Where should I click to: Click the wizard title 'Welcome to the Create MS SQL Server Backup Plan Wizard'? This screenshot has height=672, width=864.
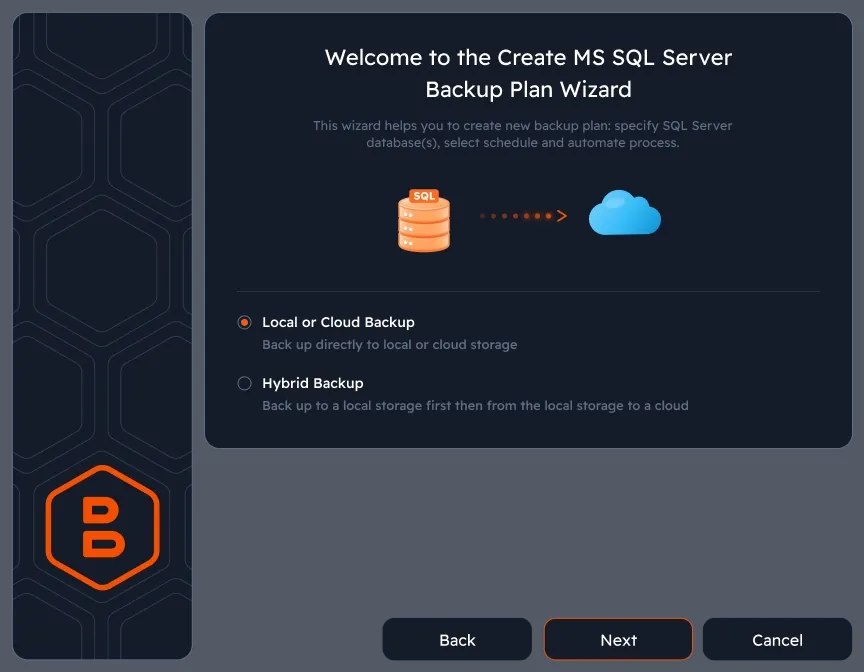528,73
